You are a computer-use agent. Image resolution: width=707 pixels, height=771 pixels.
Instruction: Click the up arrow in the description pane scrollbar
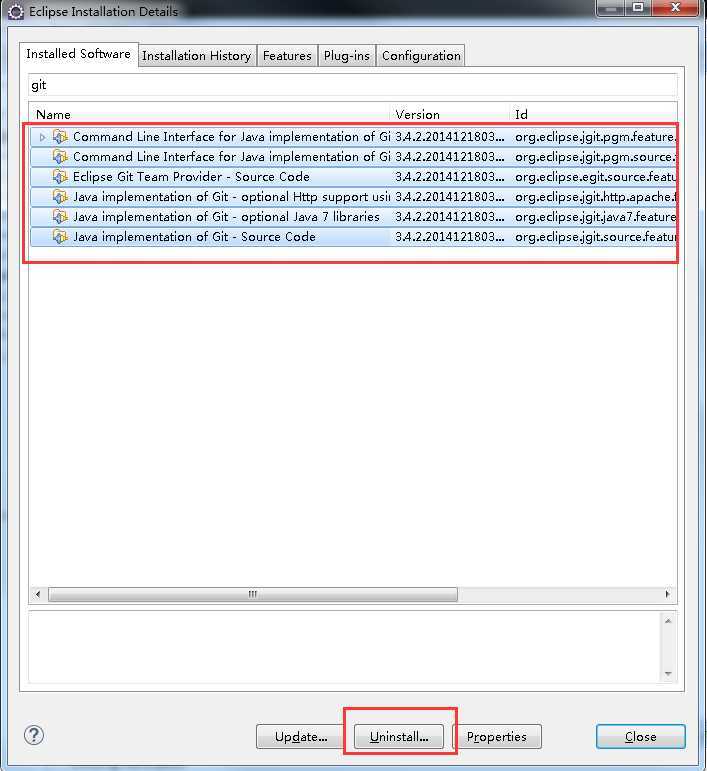click(668, 621)
